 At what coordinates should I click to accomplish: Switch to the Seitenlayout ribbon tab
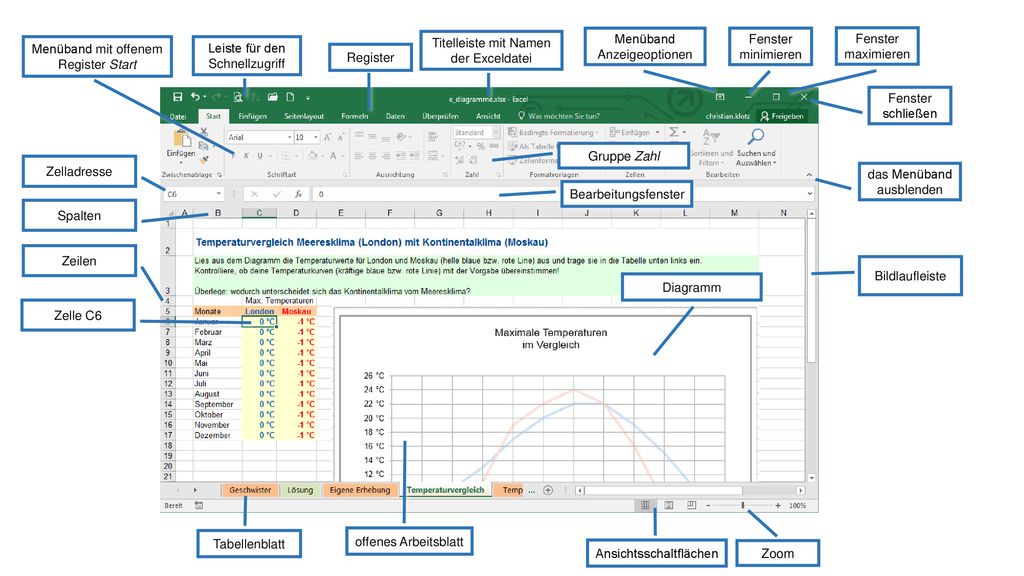coord(304,116)
